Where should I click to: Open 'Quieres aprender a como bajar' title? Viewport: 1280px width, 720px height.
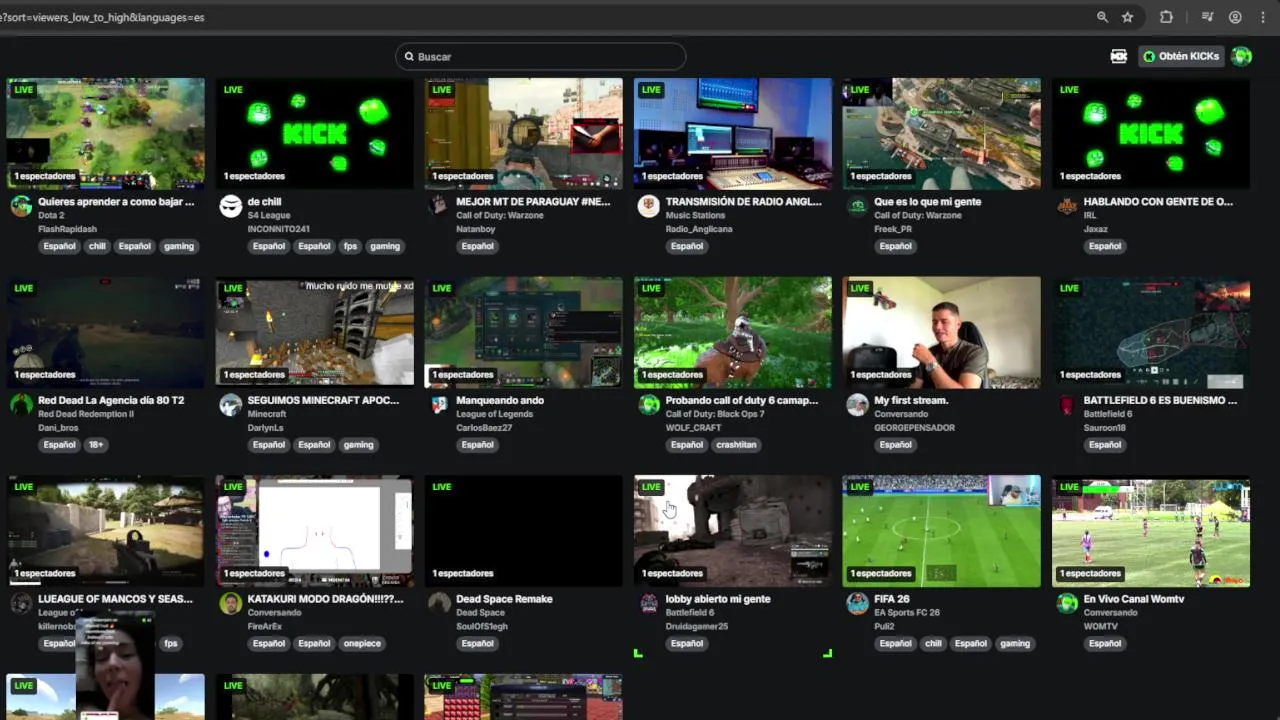coord(116,201)
